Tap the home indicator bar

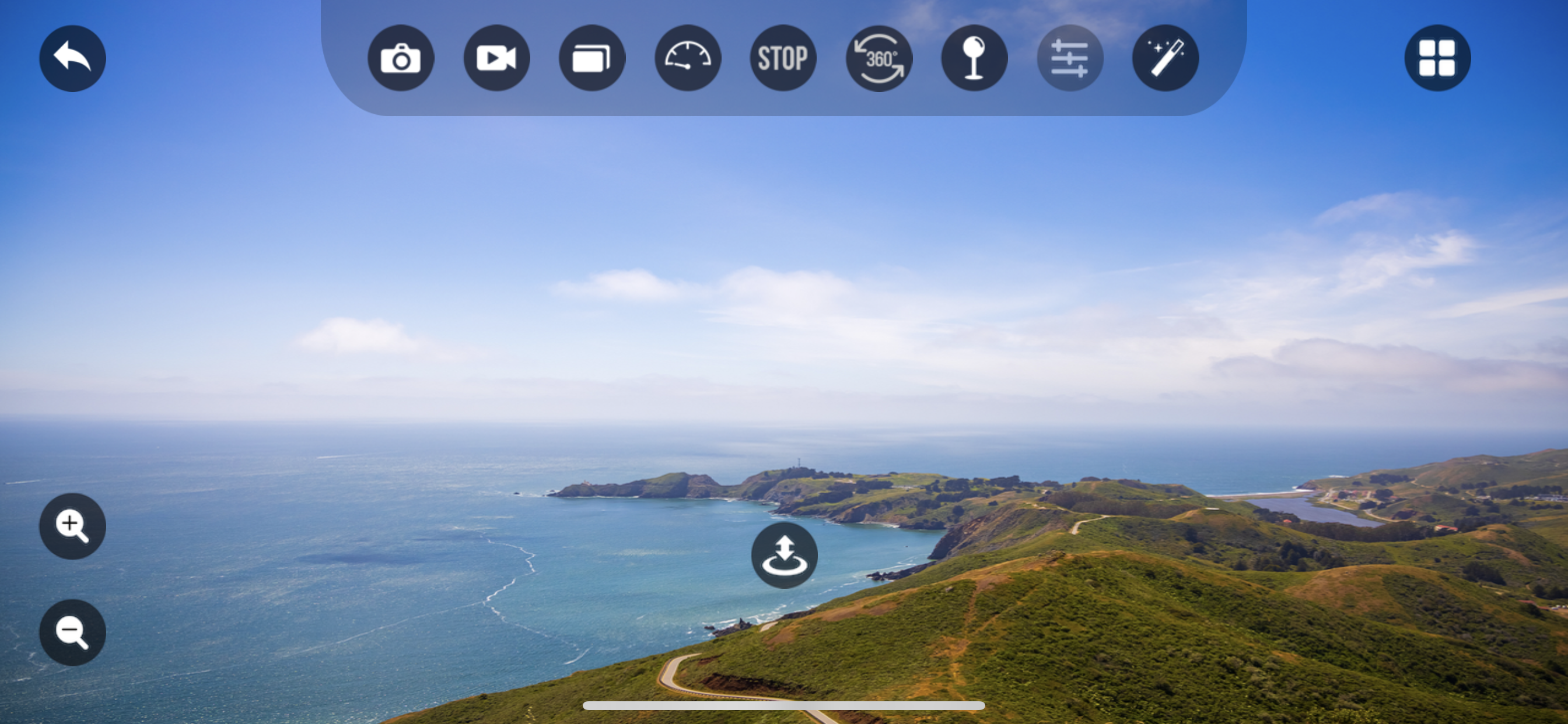coord(784,706)
